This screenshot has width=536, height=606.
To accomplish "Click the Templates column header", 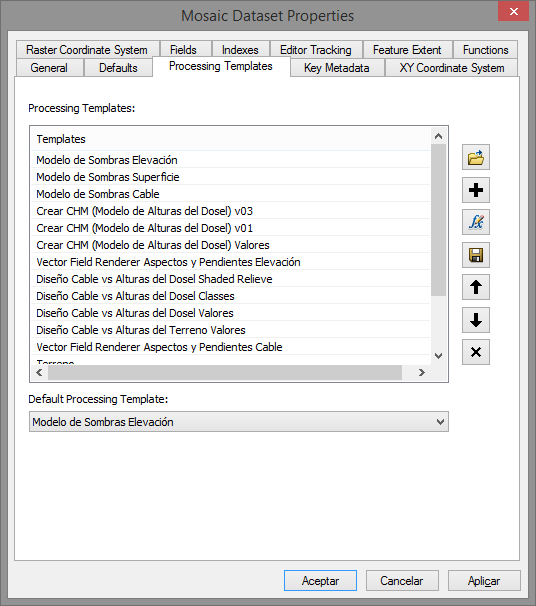I will [x=231, y=139].
